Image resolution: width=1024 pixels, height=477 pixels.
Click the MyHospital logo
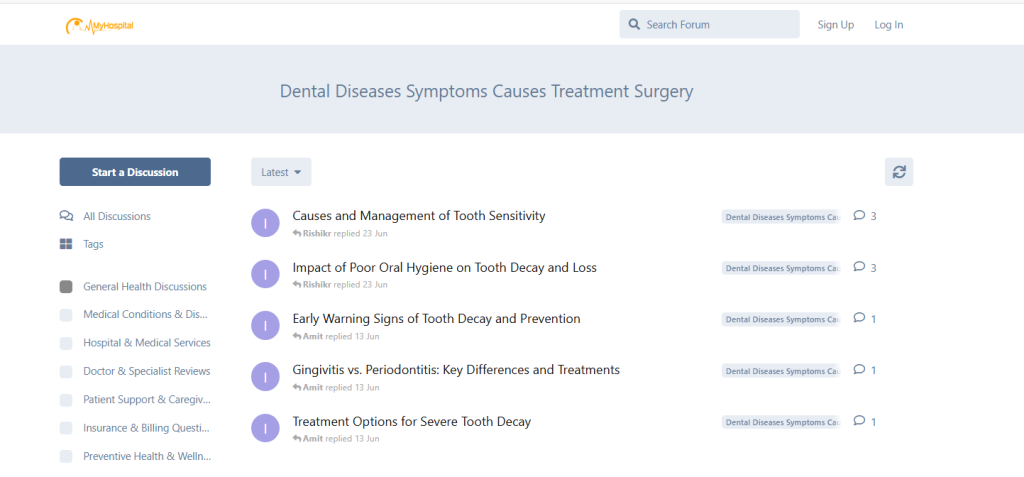[x=99, y=25]
